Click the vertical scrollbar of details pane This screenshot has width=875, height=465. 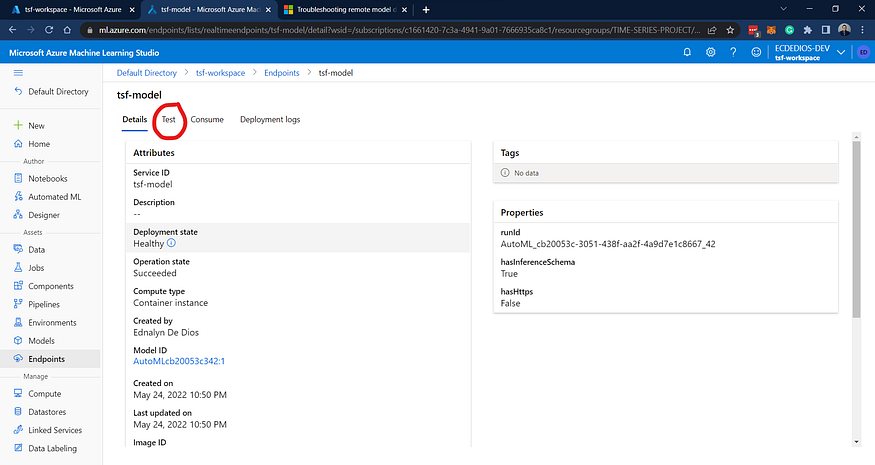(857, 229)
